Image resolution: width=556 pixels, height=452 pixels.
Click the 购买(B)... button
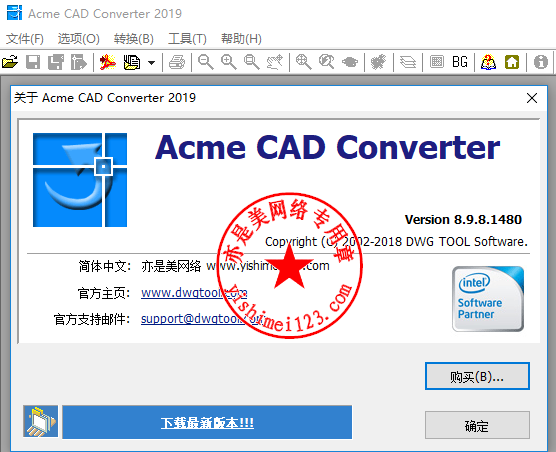(x=477, y=376)
